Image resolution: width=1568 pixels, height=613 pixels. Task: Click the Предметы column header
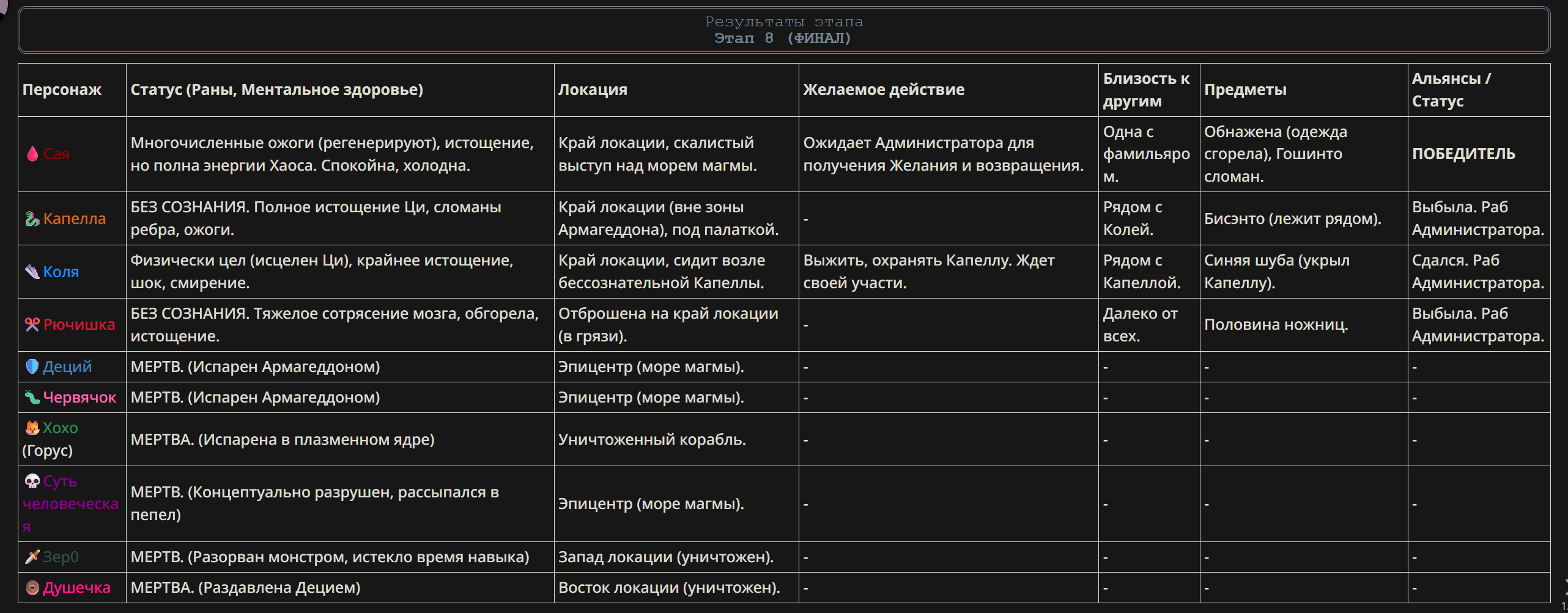pos(1245,89)
